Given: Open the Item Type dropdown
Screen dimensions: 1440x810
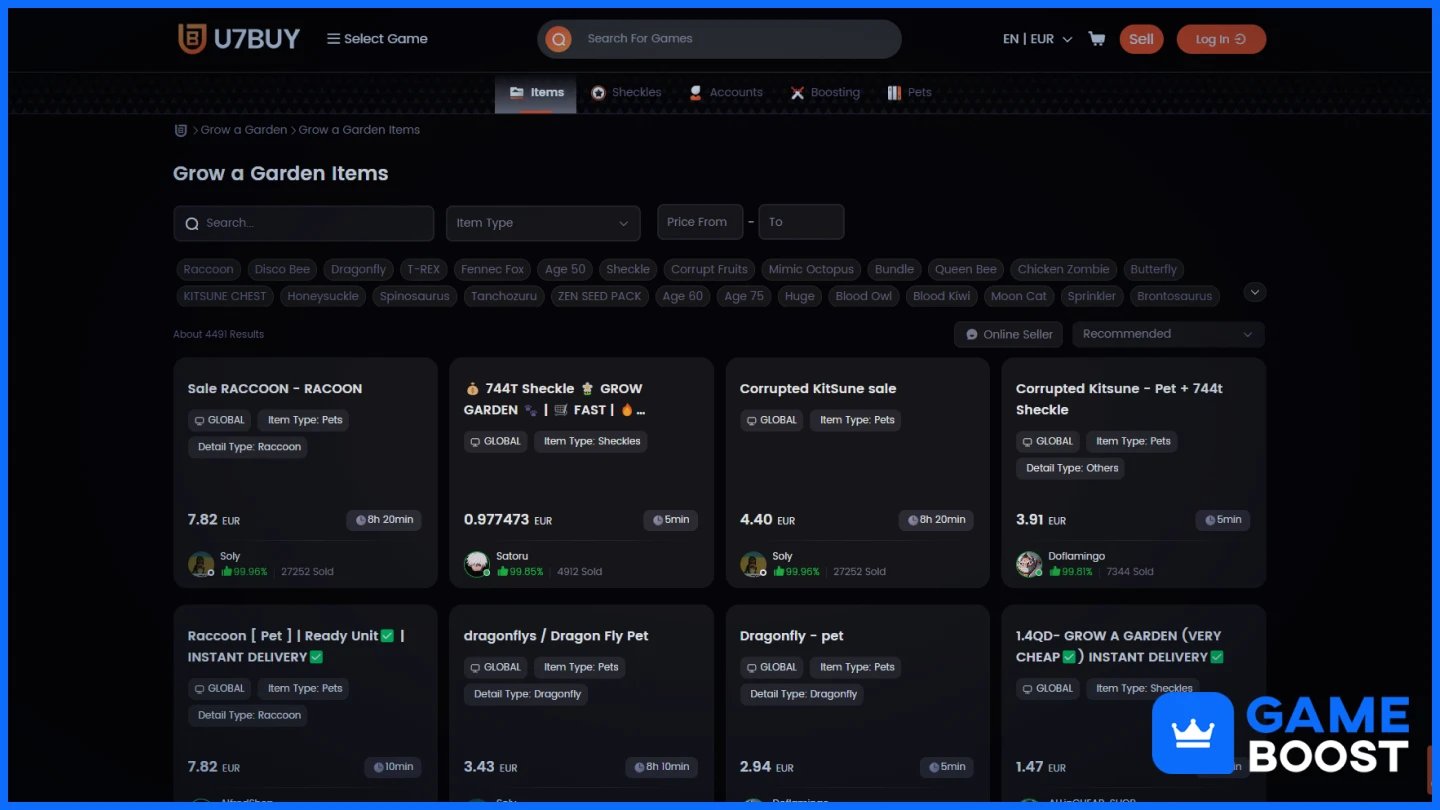Looking at the screenshot, I should pos(543,223).
